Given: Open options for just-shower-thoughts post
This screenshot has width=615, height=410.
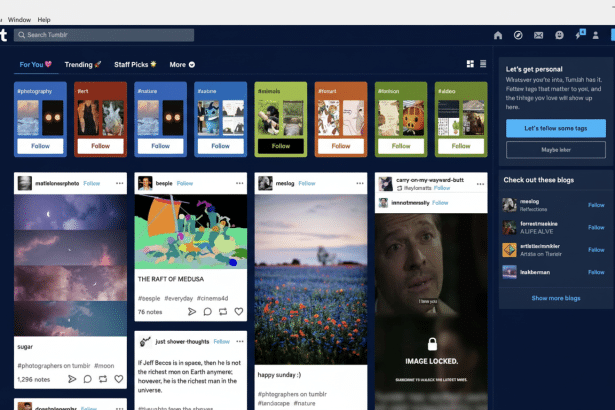Looking at the screenshot, I should (x=240, y=341).
